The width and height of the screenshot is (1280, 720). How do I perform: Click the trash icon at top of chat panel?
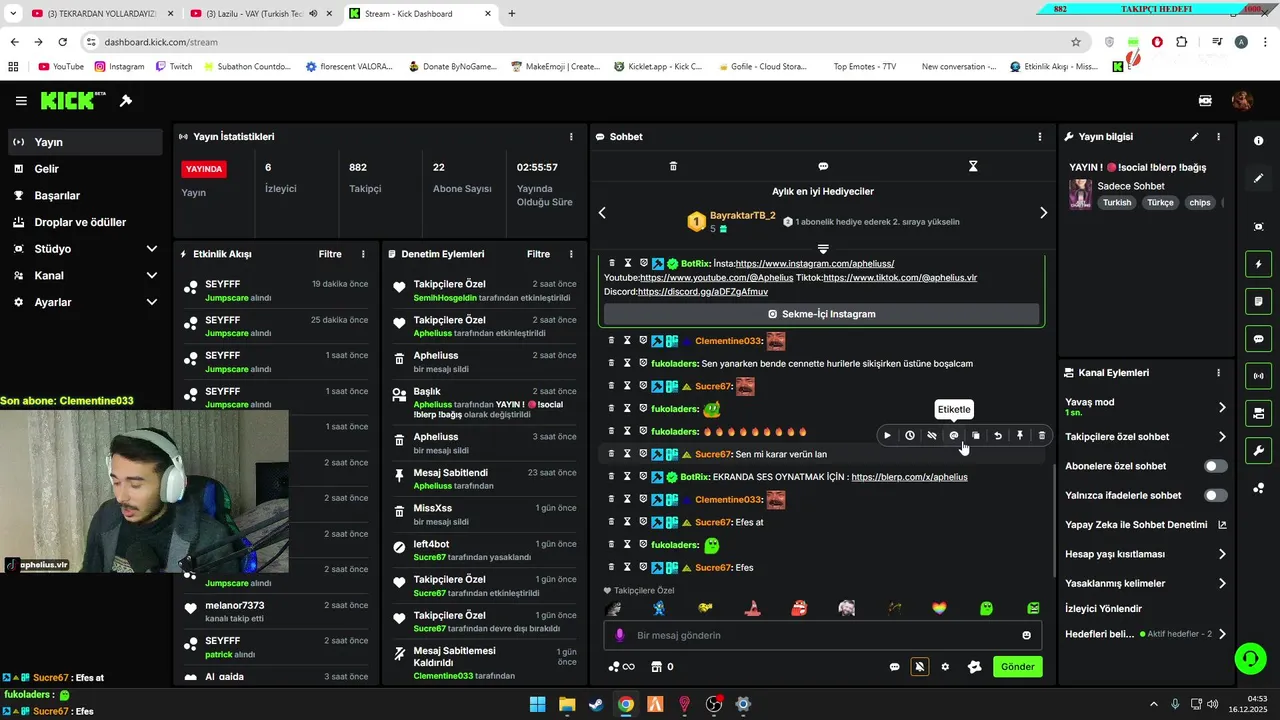pyautogui.click(x=673, y=166)
